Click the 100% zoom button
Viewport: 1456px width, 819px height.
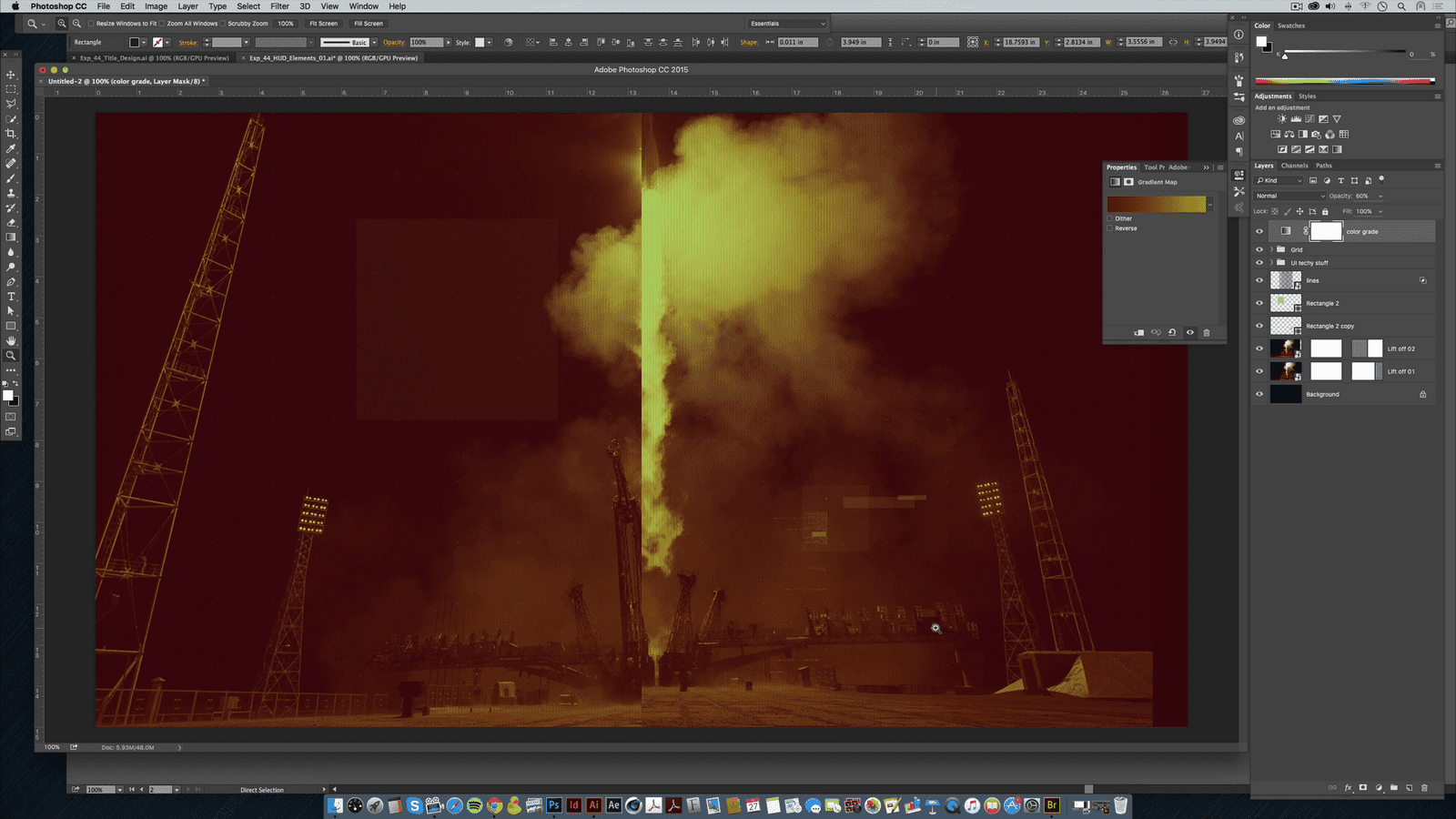click(x=286, y=24)
